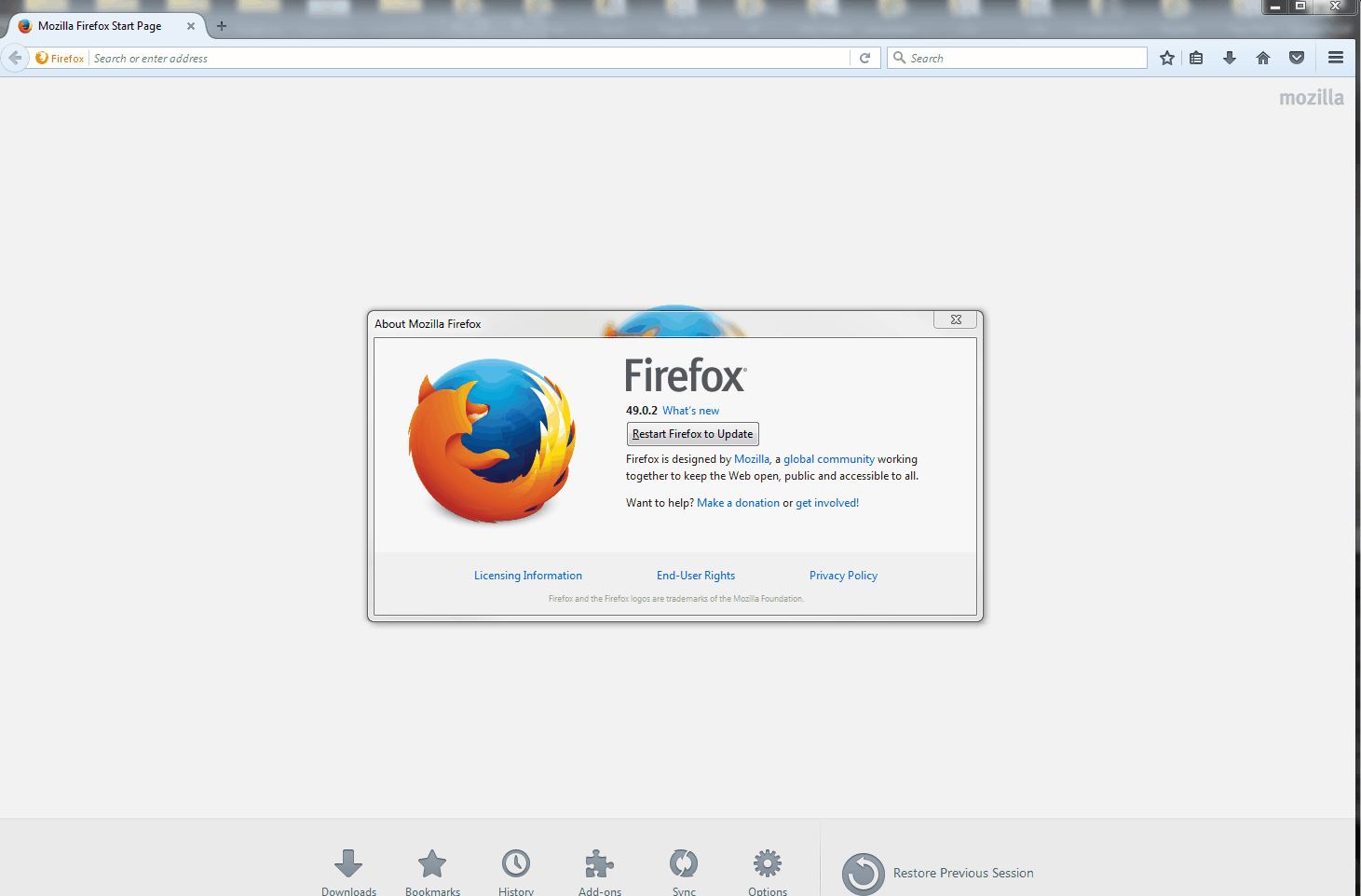The width and height of the screenshot is (1361, 896).
Task: Open History from the start page launcher
Action: click(516, 873)
